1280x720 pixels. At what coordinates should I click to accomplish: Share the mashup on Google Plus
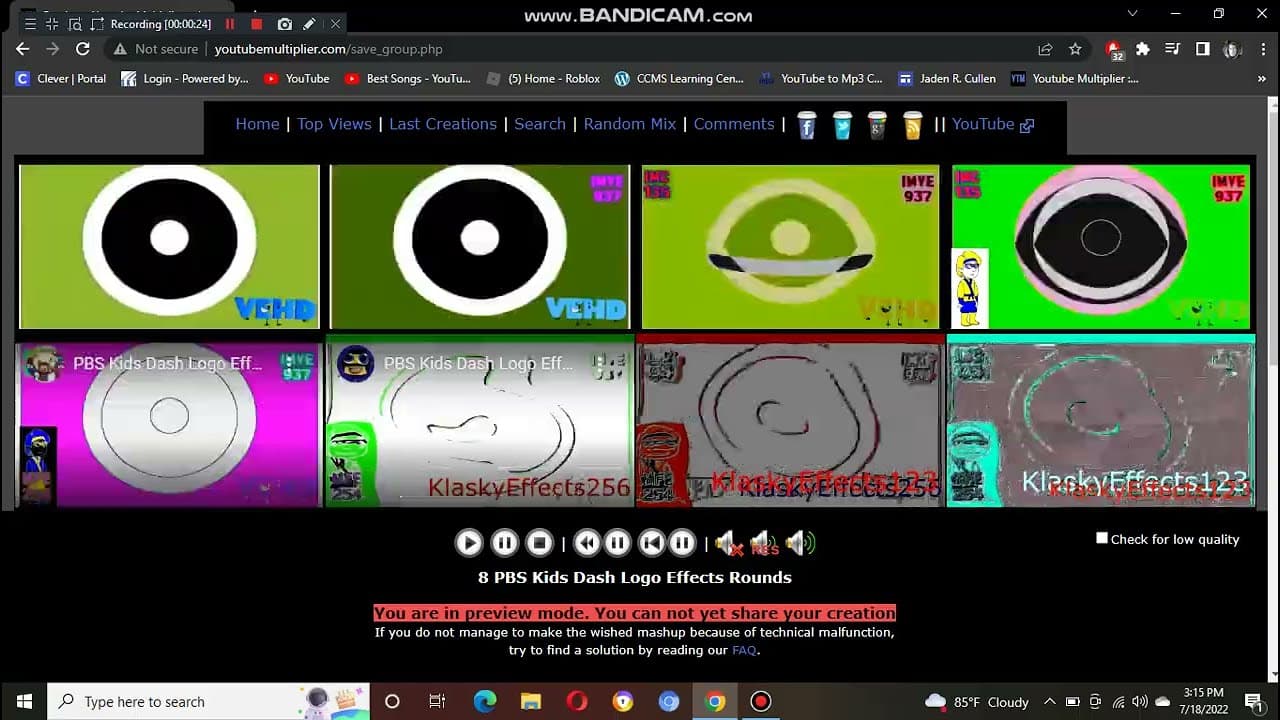point(877,125)
